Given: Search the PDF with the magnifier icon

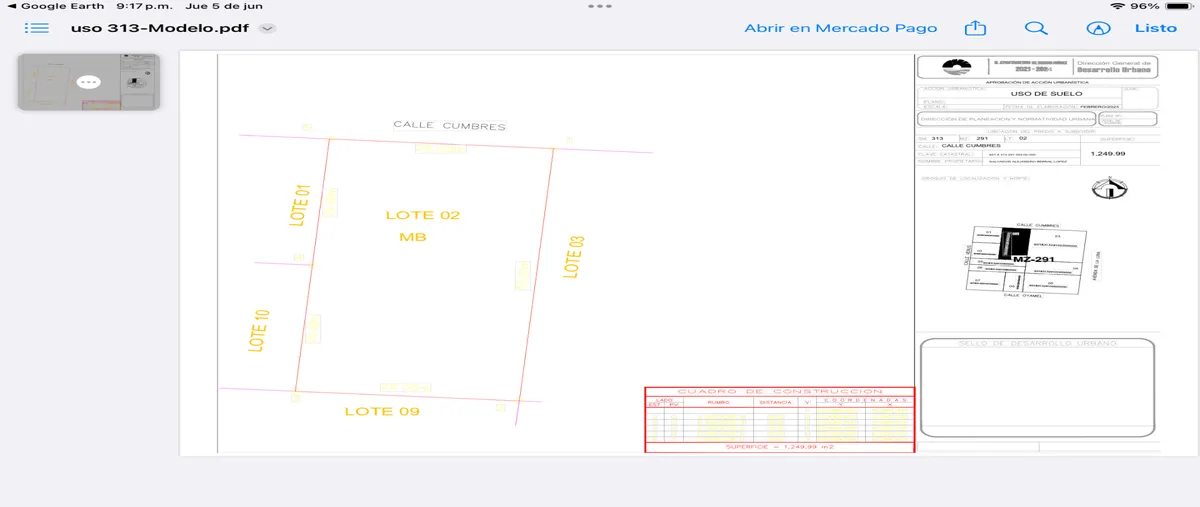Looking at the screenshot, I should (x=1037, y=28).
